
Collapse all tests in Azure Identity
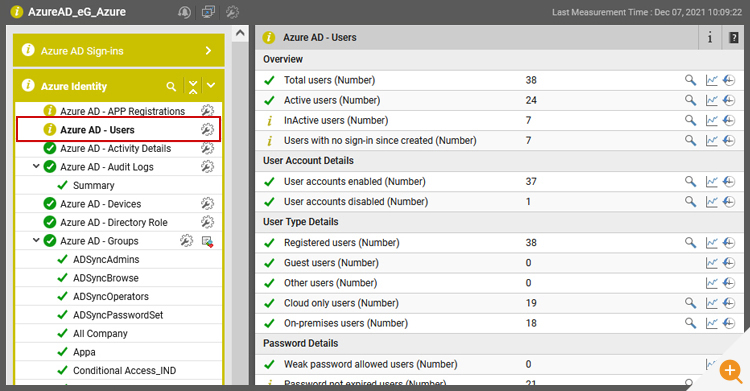pos(193,87)
